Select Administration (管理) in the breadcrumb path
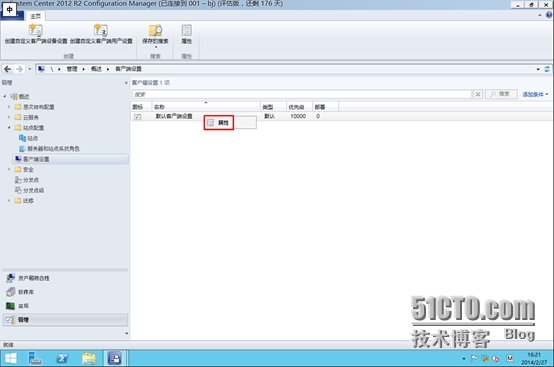This screenshot has width=554, height=367. point(72,69)
